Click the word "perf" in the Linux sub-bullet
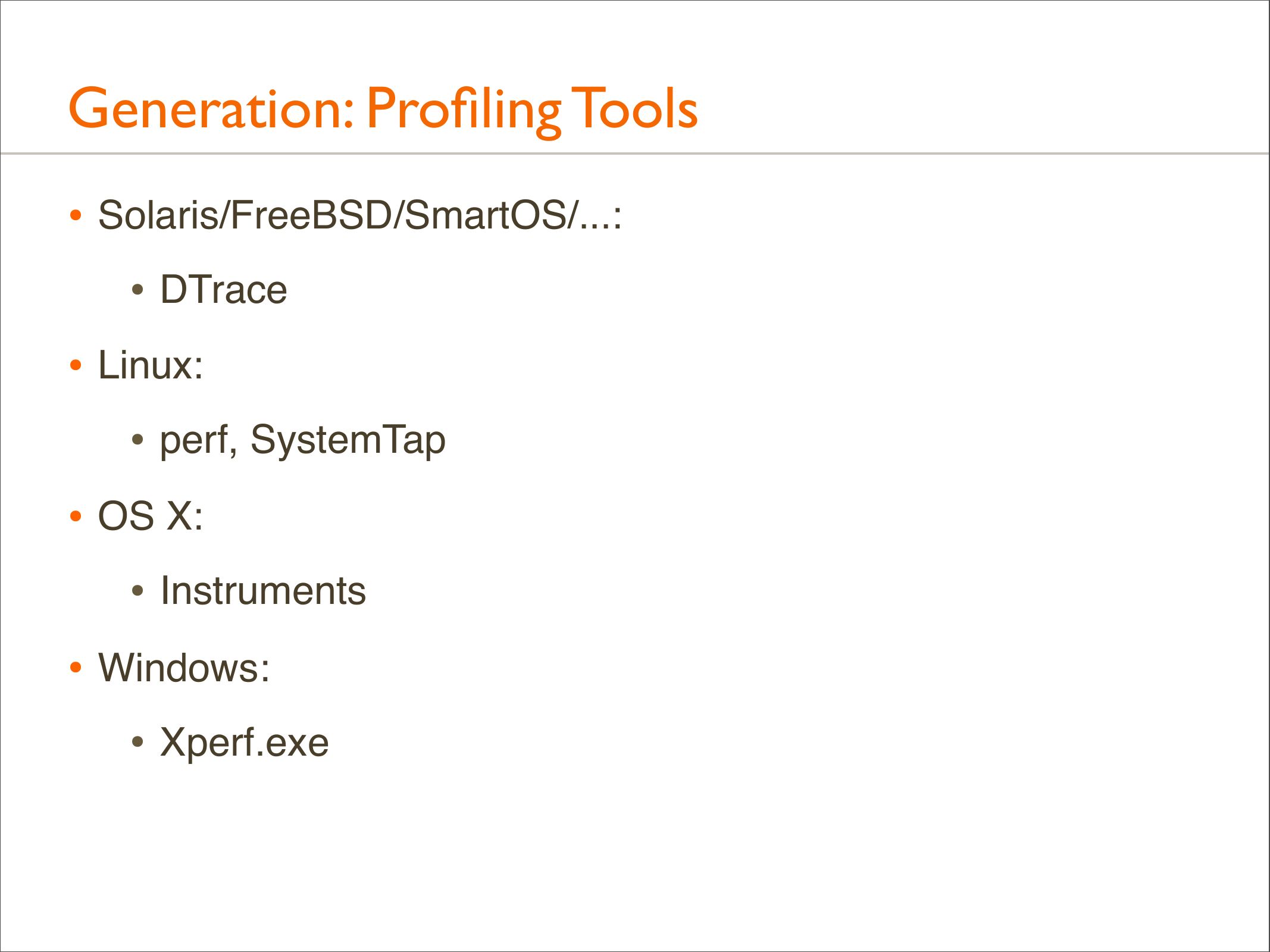 coord(195,441)
